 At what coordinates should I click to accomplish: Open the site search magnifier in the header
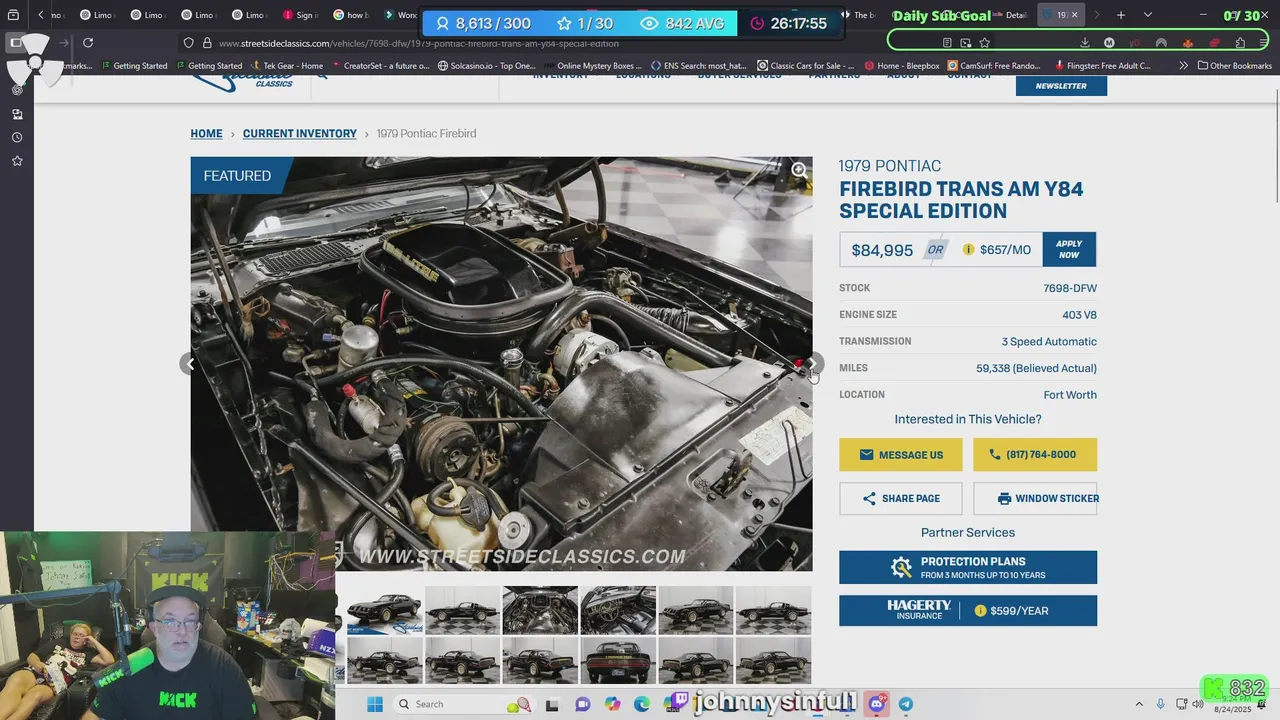click(x=322, y=75)
